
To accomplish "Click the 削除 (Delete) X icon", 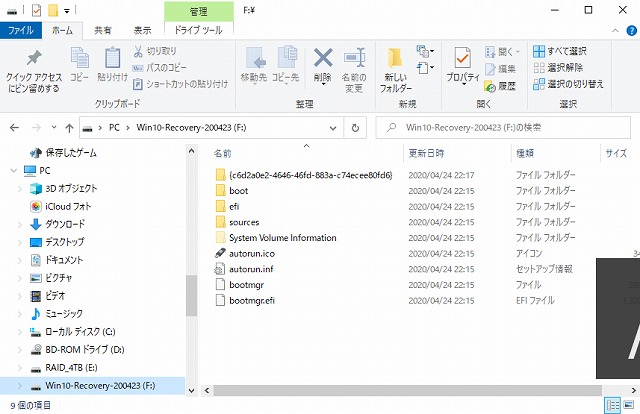I will click(x=323, y=65).
